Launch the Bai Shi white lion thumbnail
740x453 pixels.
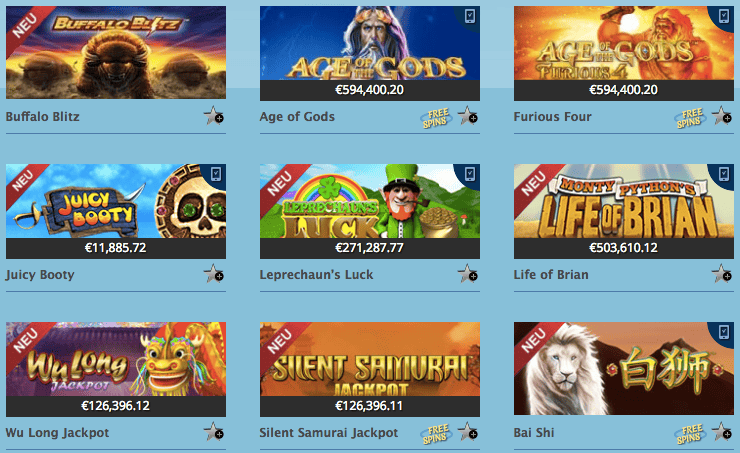pos(623,369)
